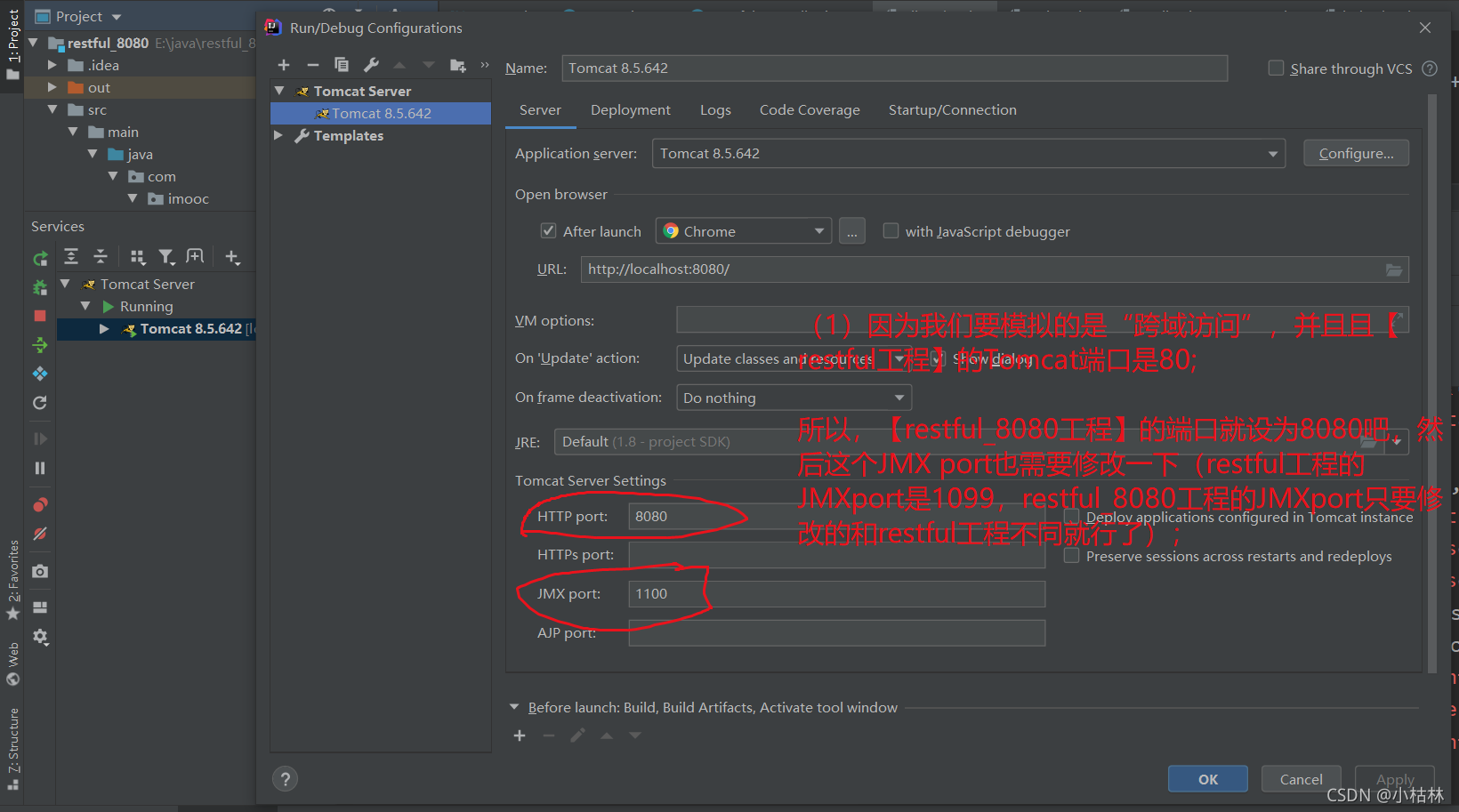The image size is (1459, 812).
Task: Expand out folder in Project tree
Action: (52, 87)
